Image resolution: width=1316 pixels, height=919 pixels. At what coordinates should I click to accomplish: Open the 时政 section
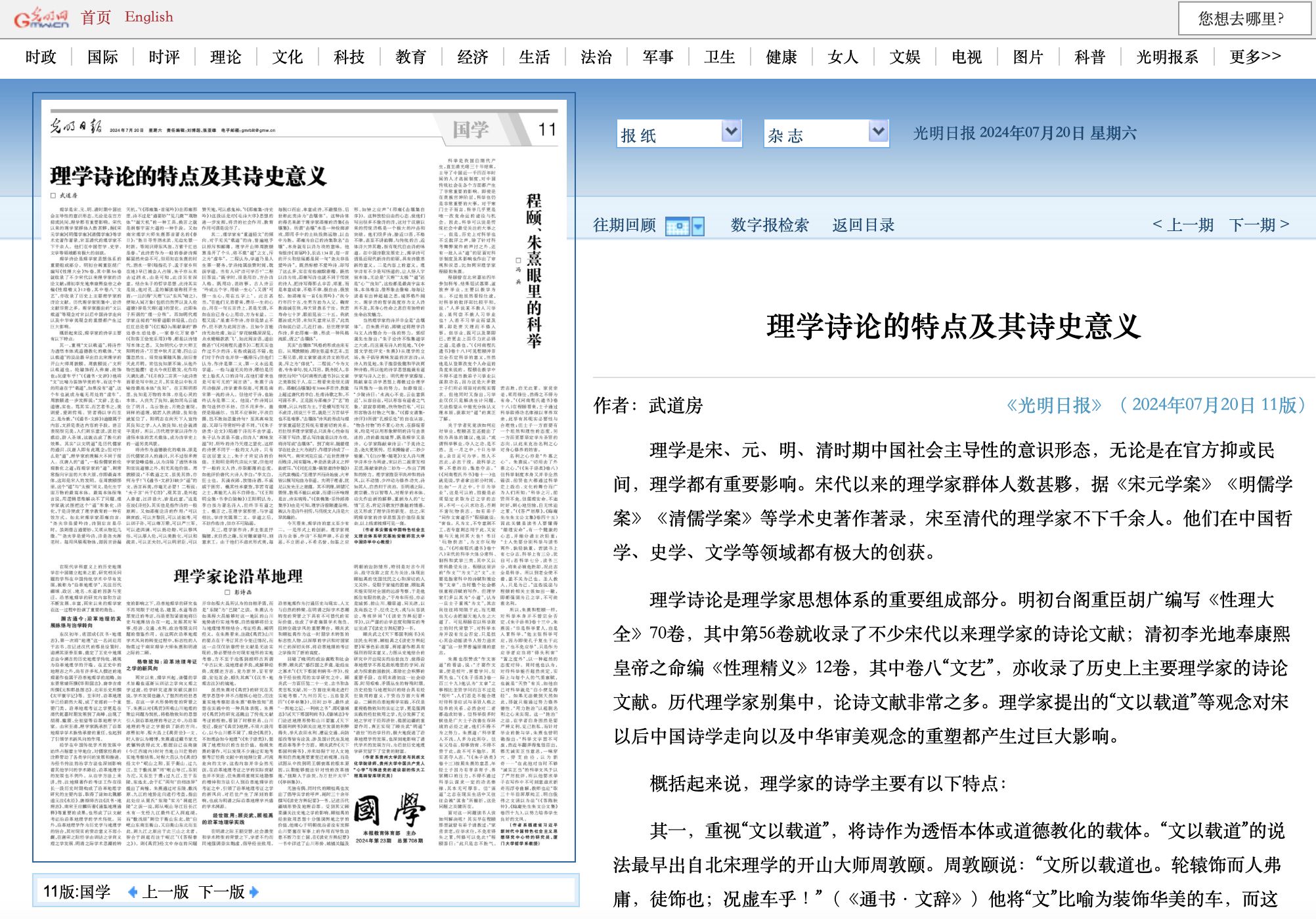click(x=41, y=57)
